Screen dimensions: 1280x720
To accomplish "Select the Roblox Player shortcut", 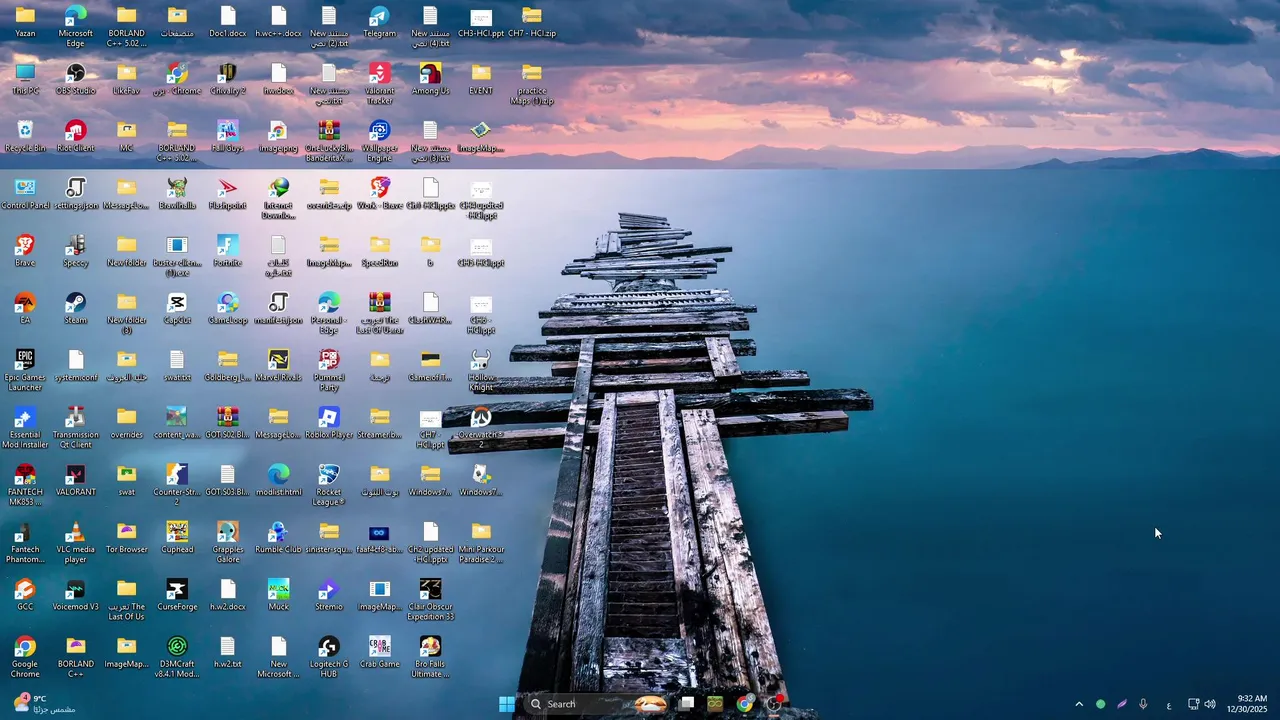I will pyautogui.click(x=328, y=422).
